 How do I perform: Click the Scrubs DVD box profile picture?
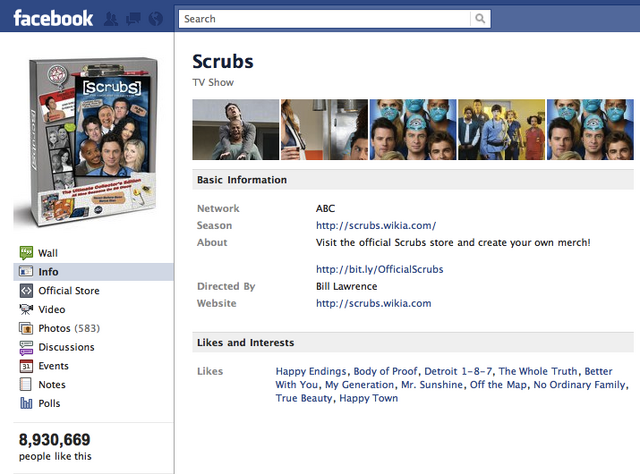93,142
